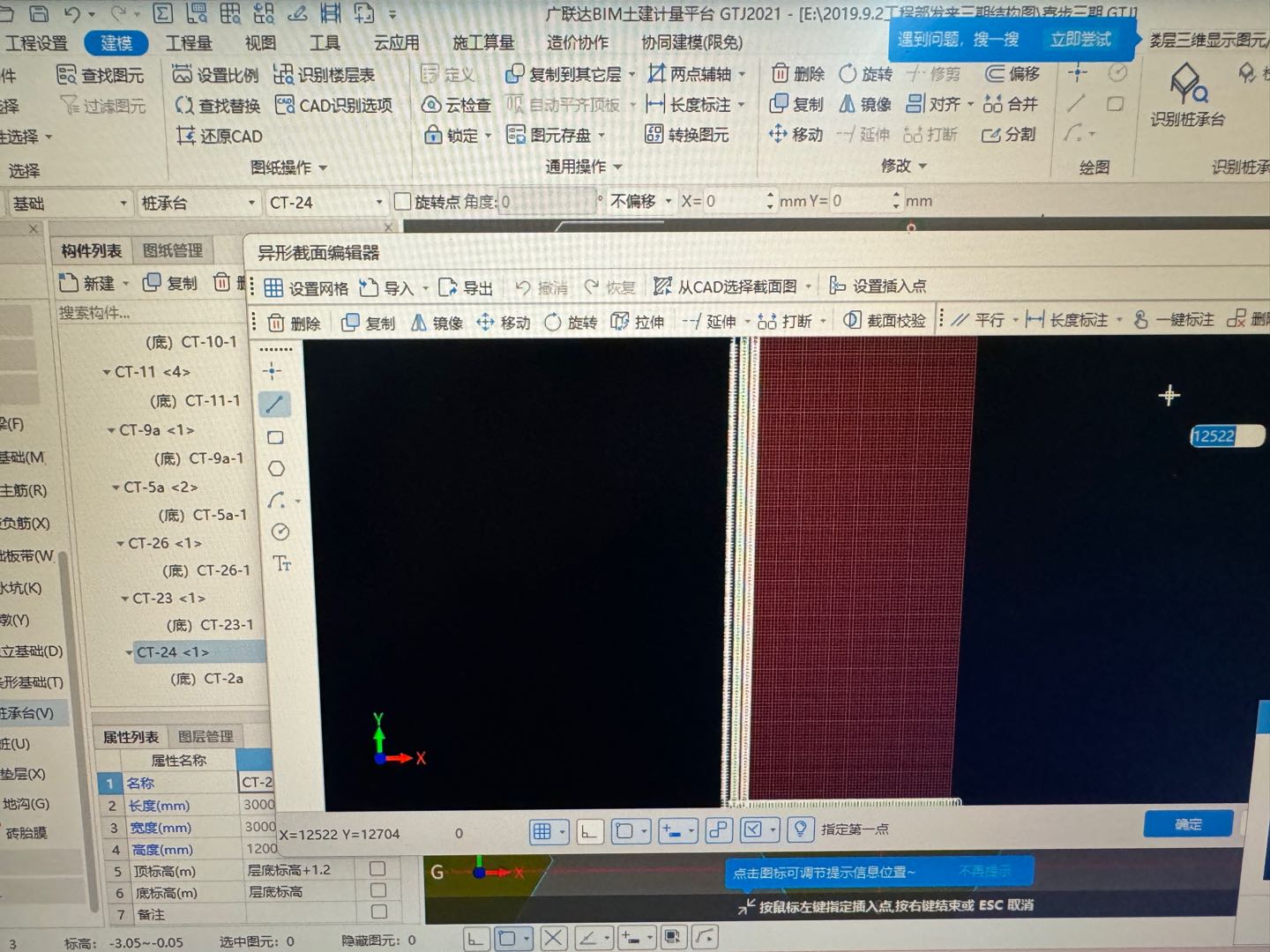Switch to the 图纸管理 tab
Viewport: 1270px width, 952px height.
pos(173,250)
